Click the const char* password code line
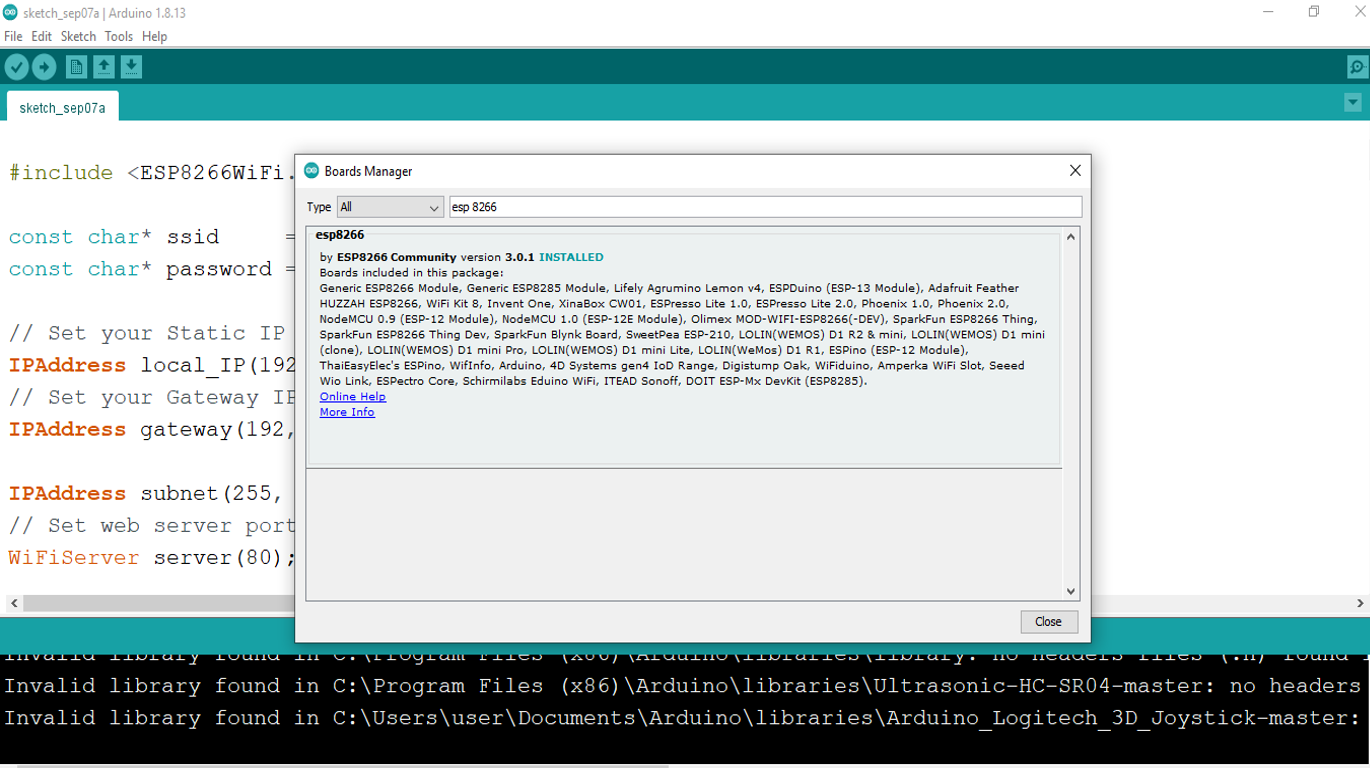 tap(152, 269)
